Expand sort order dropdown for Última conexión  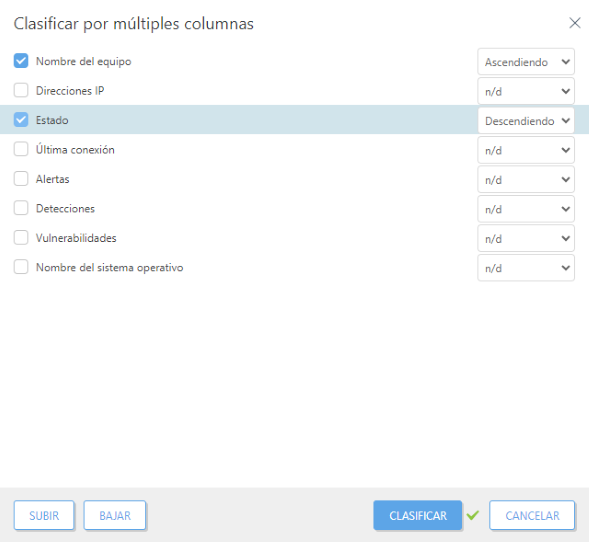(526, 150)
